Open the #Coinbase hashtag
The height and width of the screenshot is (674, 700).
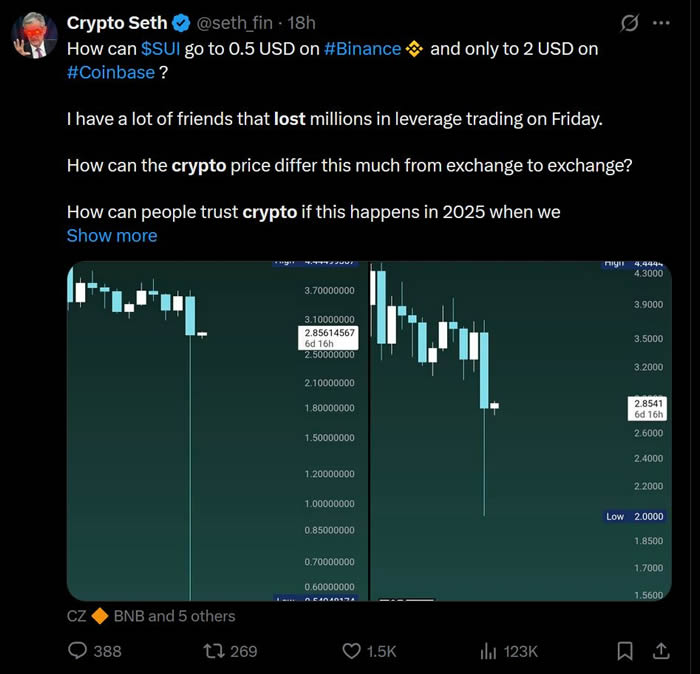coord(110,71)
